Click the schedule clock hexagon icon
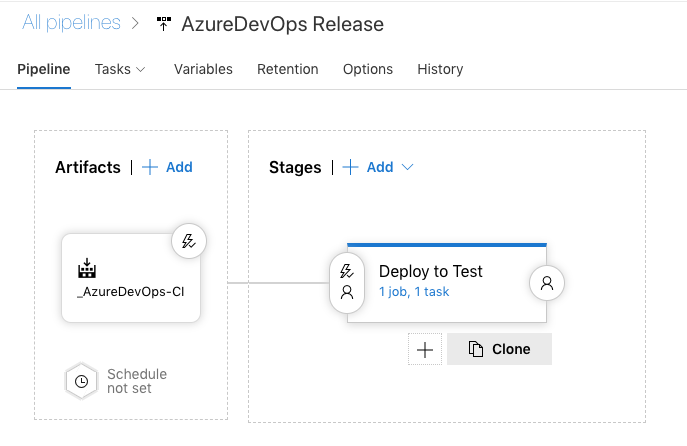The width and height of the screenshot is (687, 446). pyautogui.click(x=81, y=381)
